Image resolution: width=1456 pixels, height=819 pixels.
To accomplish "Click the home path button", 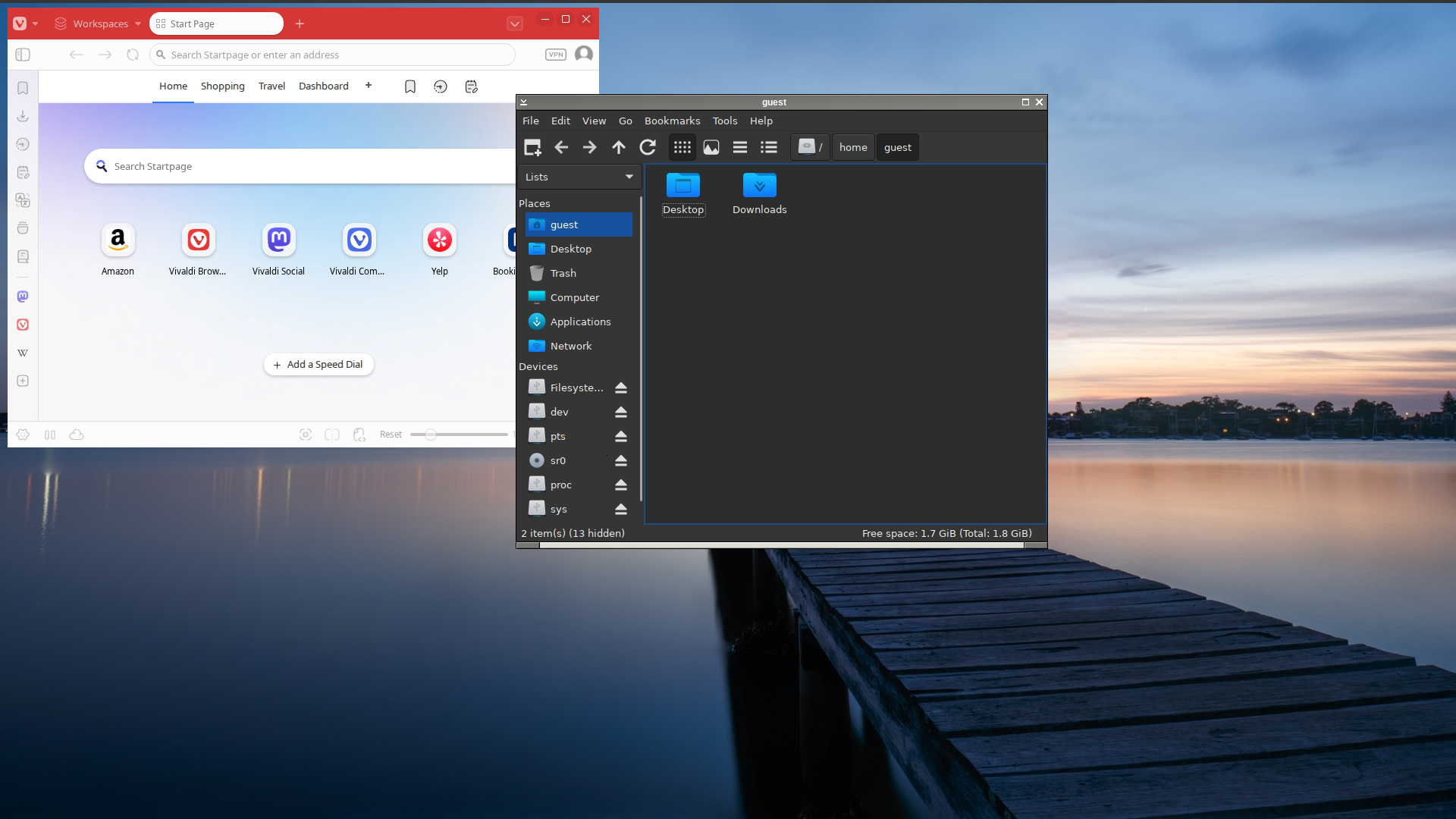I will click(853, 147).
